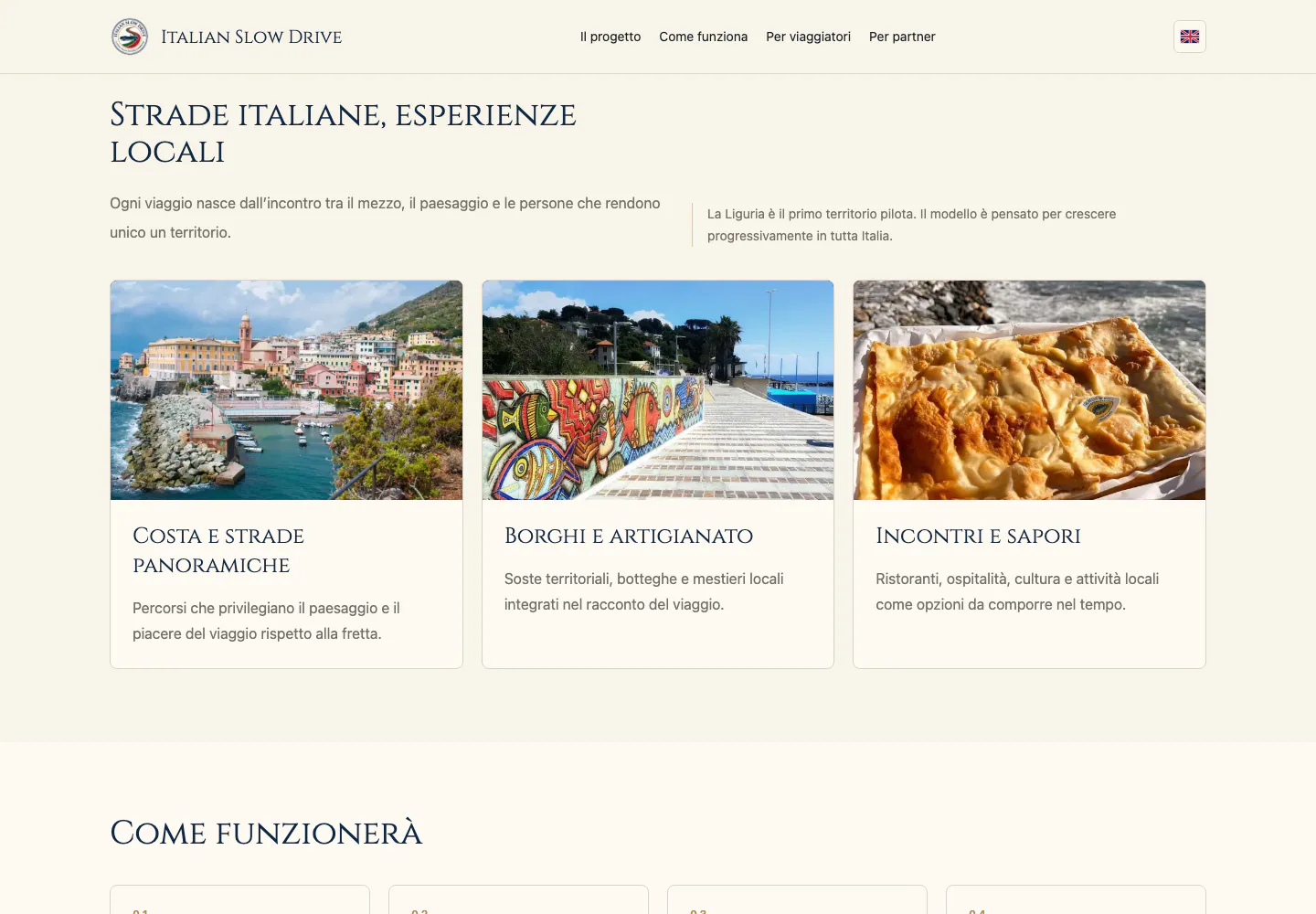Open the Il progetto menu item

coord(610,37)
